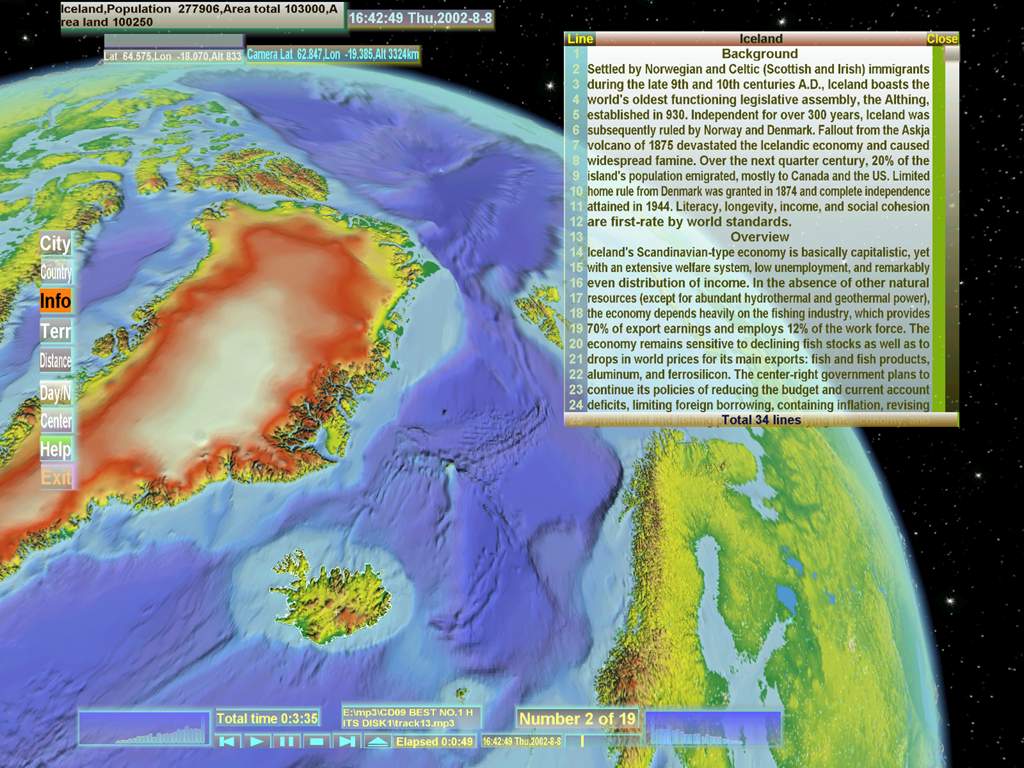Open the City menu button
The height and width of the screenshot is (768, 1024).
point(55,244)
